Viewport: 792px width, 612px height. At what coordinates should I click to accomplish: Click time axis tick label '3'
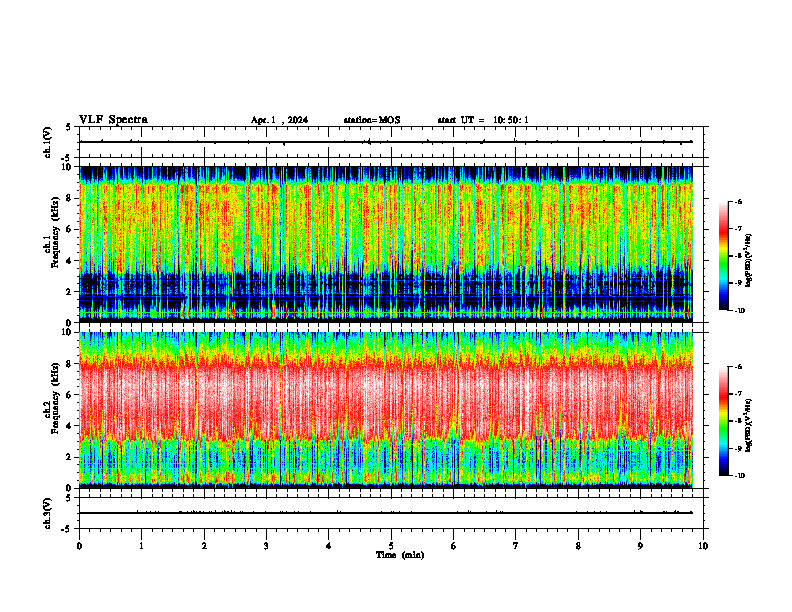[x=266, y=546]
